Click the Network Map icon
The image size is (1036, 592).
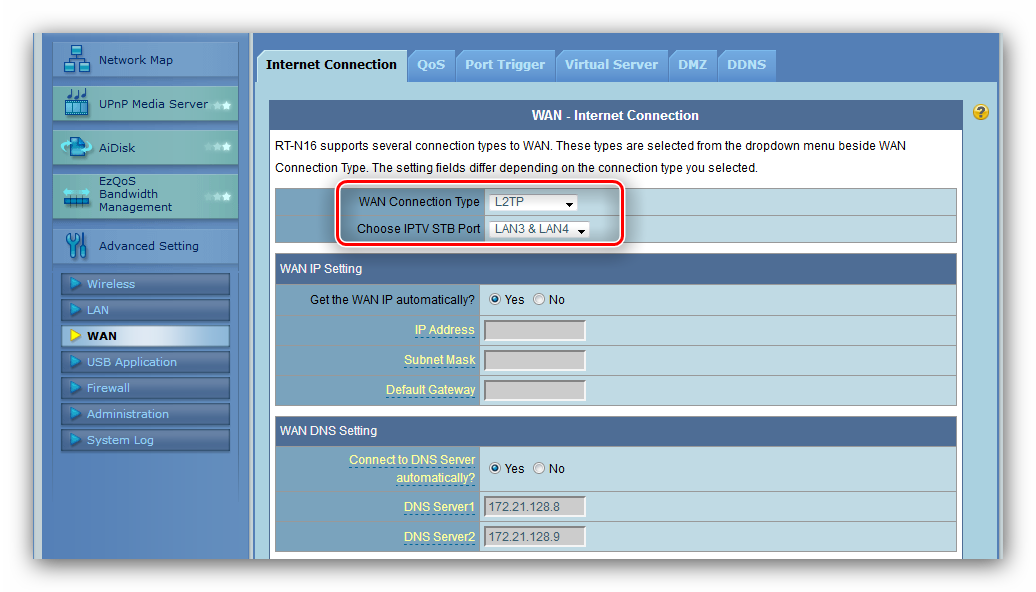(x=77, y=60)
